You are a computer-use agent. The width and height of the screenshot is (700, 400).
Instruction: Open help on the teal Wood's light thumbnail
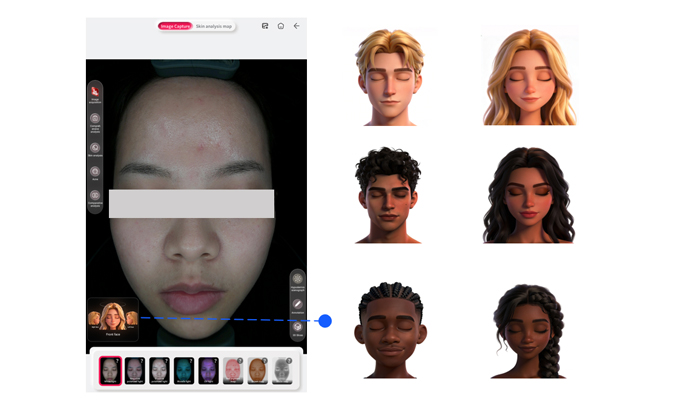click(191, 361)
